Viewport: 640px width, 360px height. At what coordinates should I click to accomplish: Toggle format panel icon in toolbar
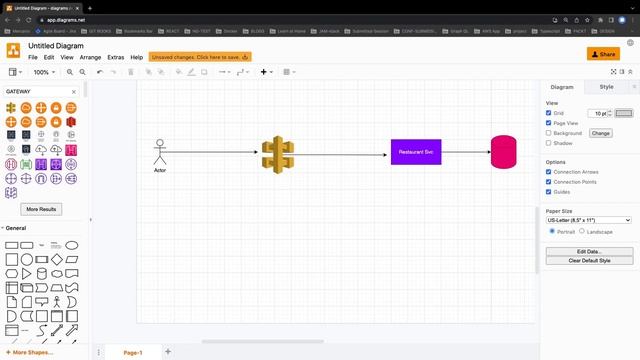(x=622, y=71)
